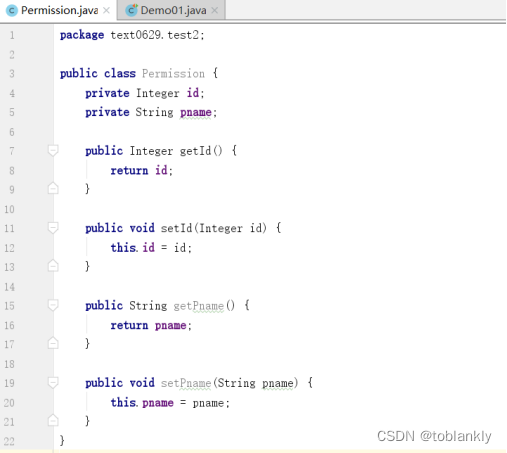Click the Demo01.java runnable class icon
This screenshot has height=453, width=507.
[131, 11]
